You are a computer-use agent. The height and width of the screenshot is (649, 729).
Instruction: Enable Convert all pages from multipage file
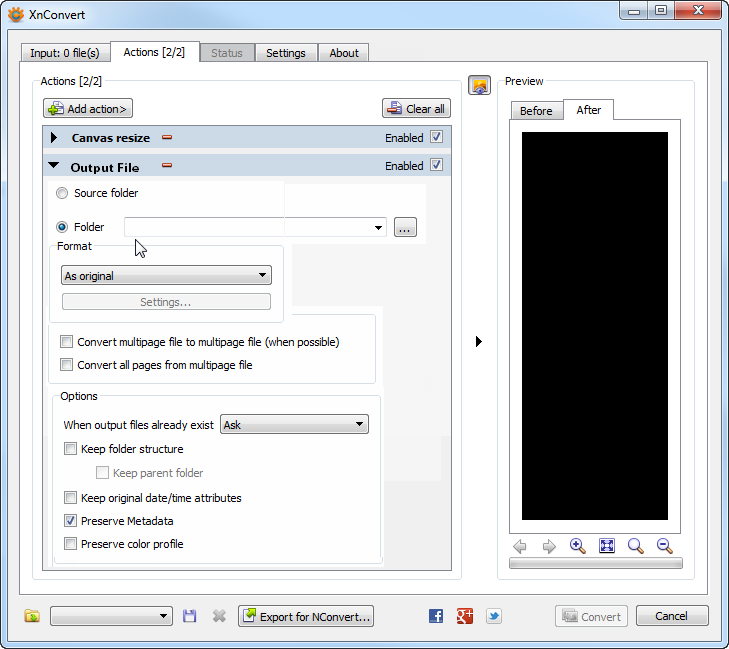pos(66,364)
